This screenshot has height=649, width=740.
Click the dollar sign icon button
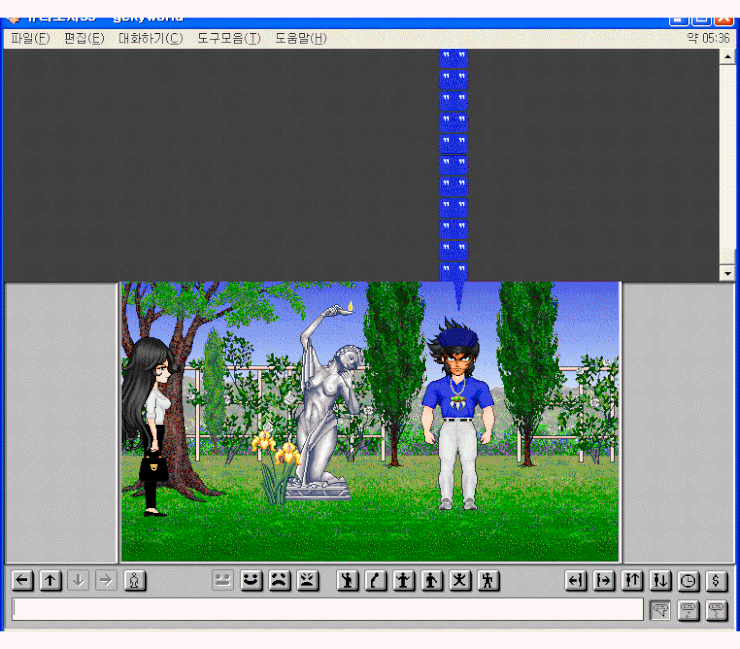[x=717, y=580]
